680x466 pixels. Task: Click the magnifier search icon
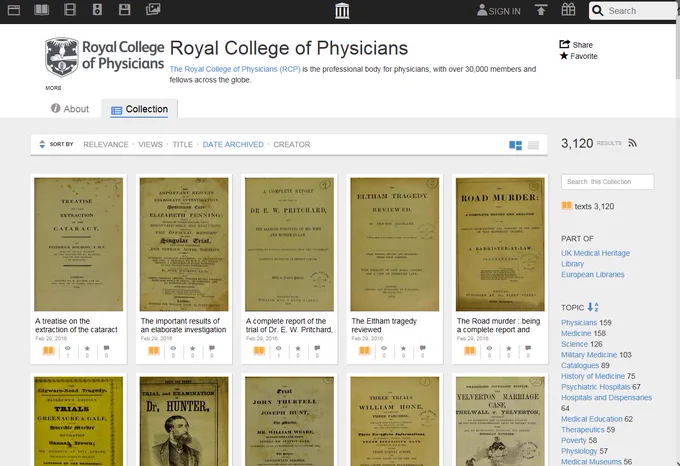click(x=598, y=10)
